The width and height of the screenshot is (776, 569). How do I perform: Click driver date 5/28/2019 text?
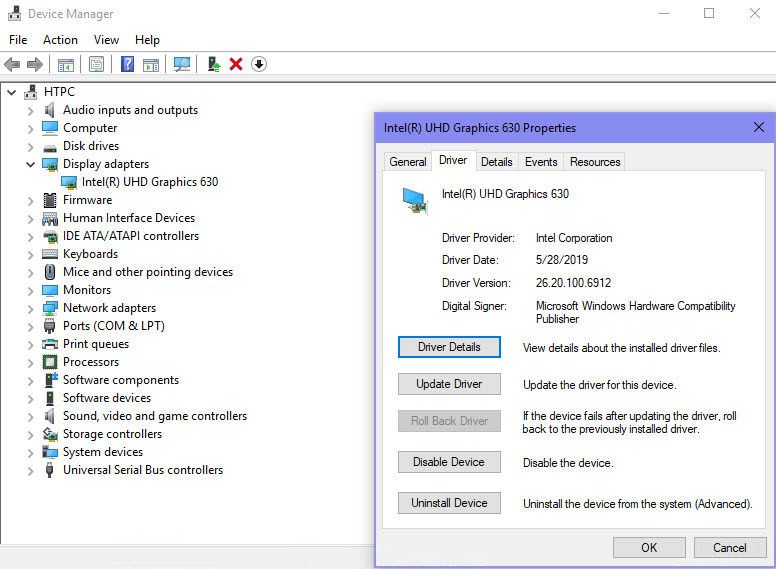click(562, 260)
